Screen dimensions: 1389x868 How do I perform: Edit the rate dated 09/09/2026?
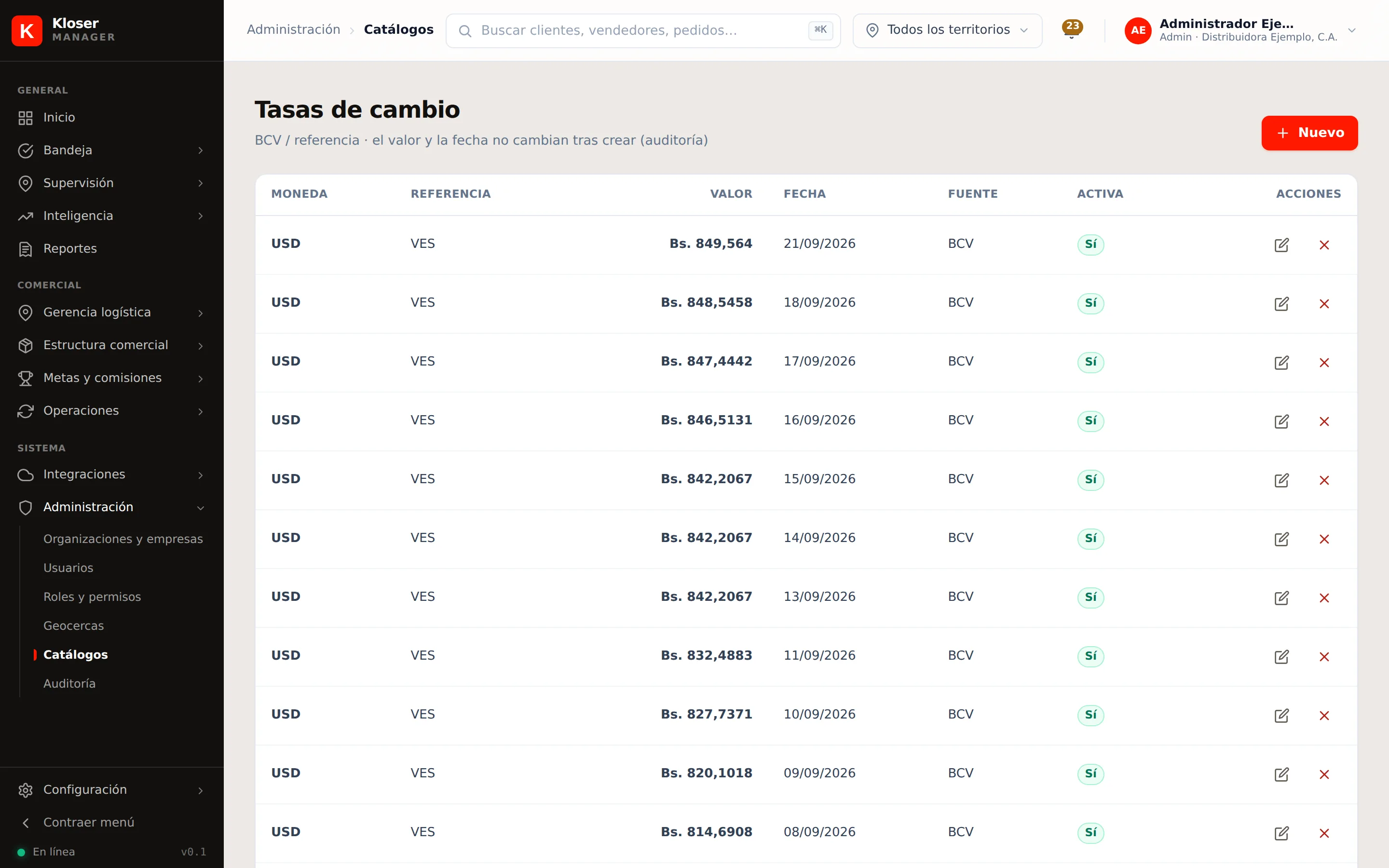(x=1281, y=774)
